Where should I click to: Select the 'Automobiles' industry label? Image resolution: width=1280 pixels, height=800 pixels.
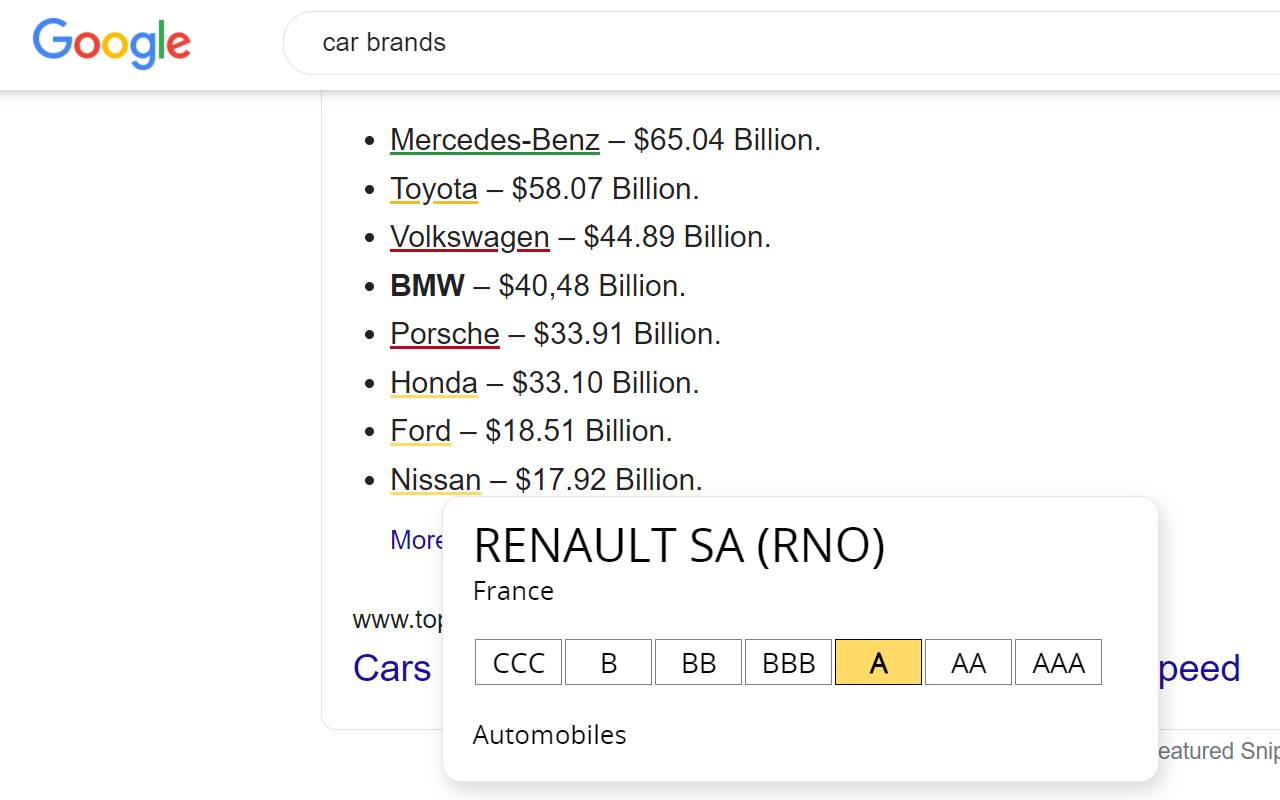click(x=550, y=735)
